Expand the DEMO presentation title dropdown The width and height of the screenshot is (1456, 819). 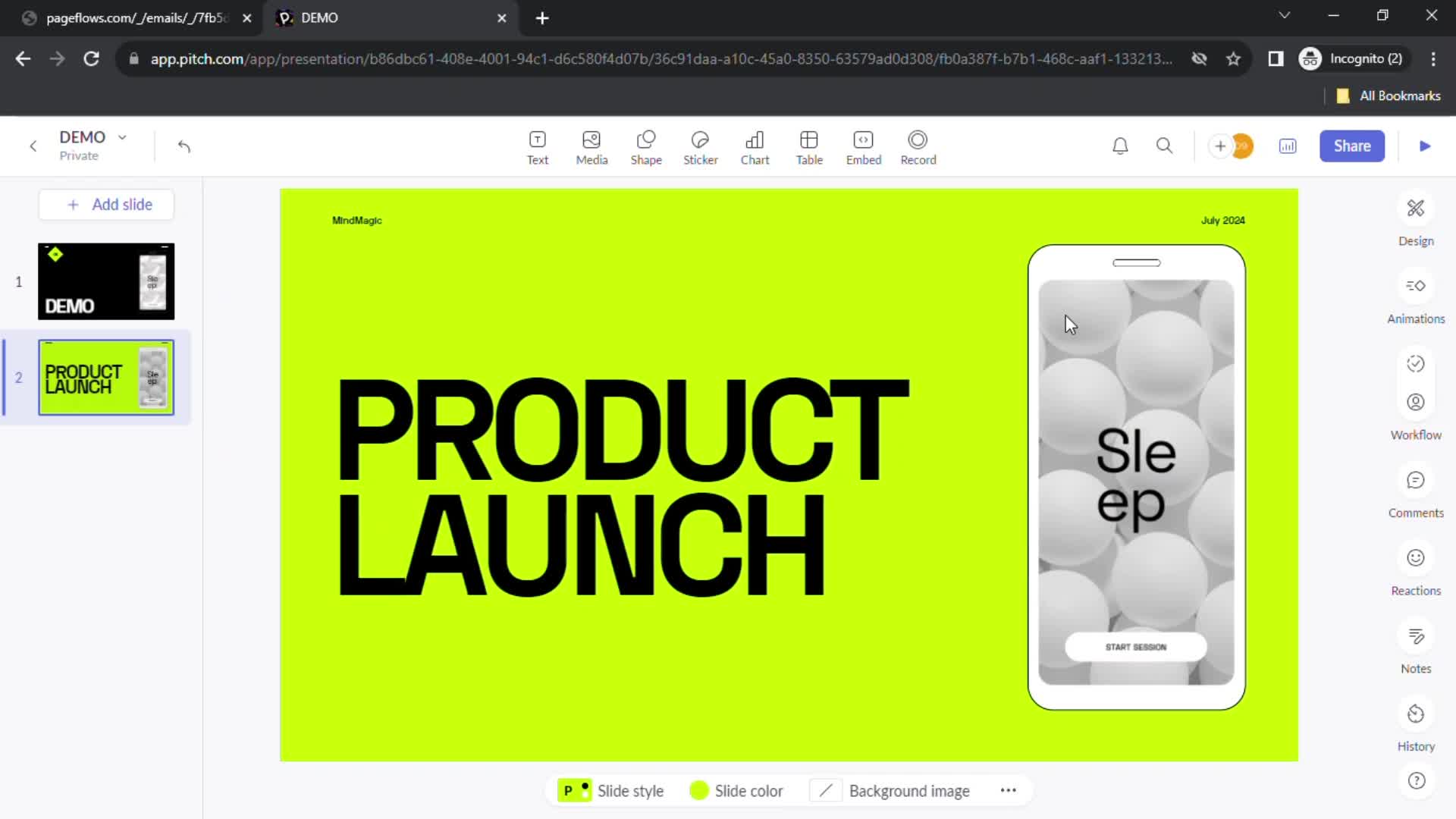coord(122,136)
